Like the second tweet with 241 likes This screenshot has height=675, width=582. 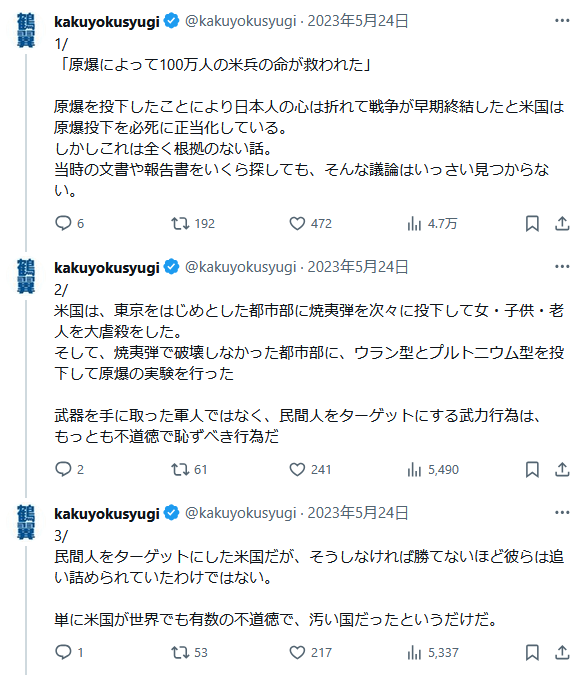[310, 469]
